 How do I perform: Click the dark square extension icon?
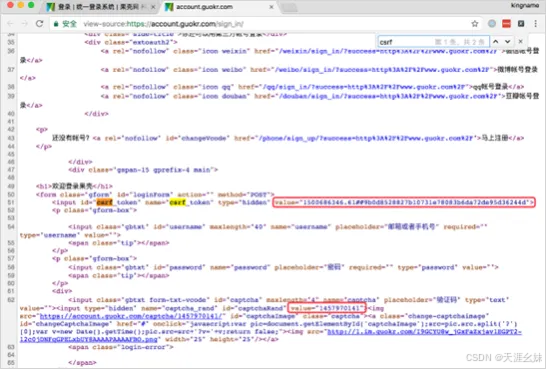point(521,24)
